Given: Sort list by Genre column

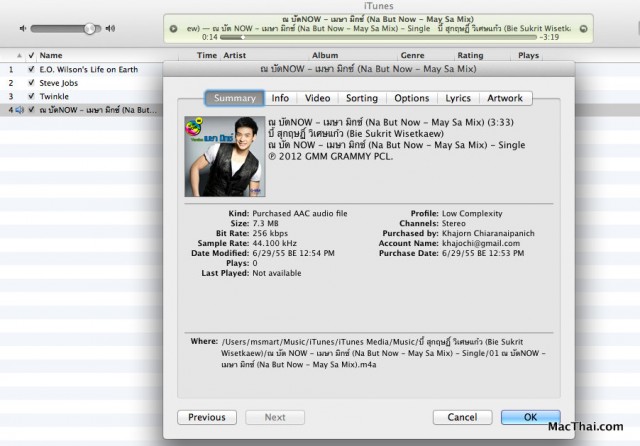Looking at the screenshot, I should pos(412,55).
